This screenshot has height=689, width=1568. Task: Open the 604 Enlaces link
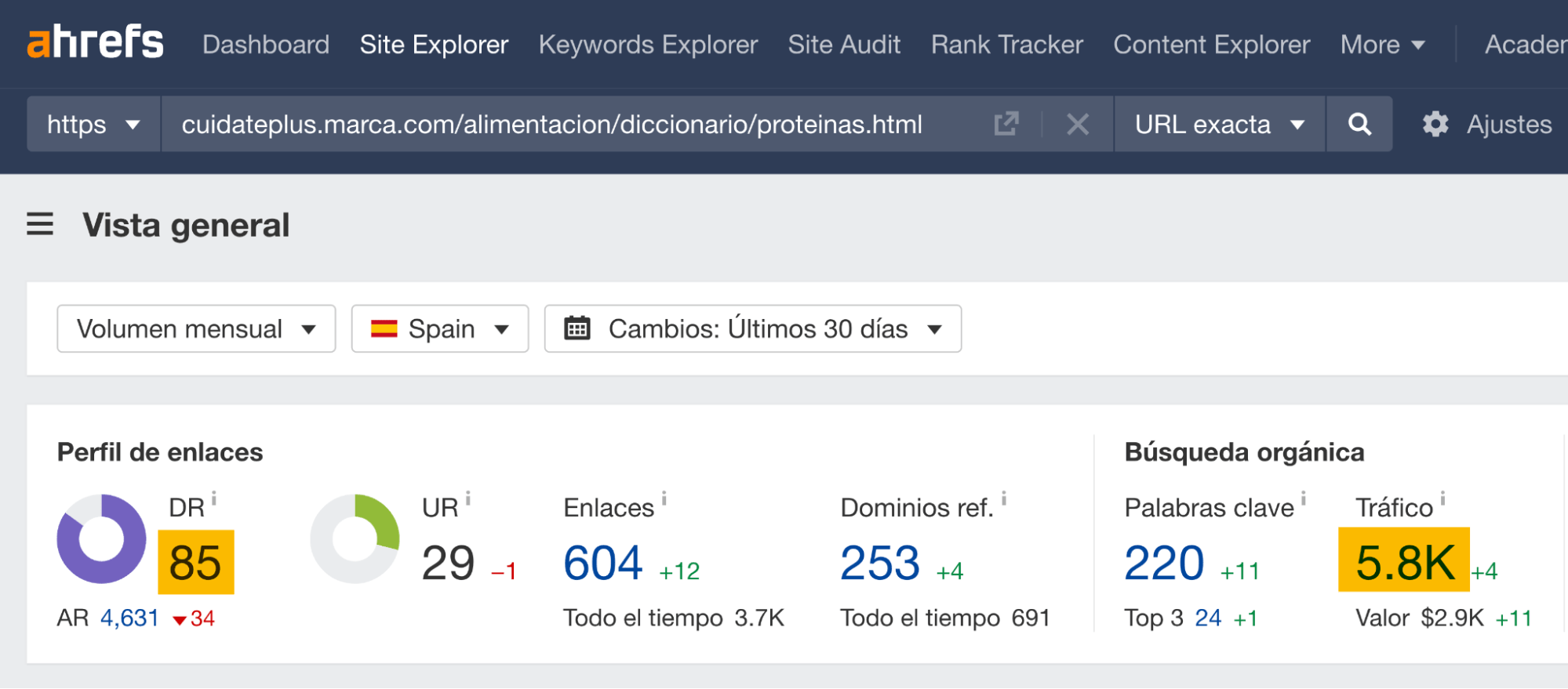(602, 563)
